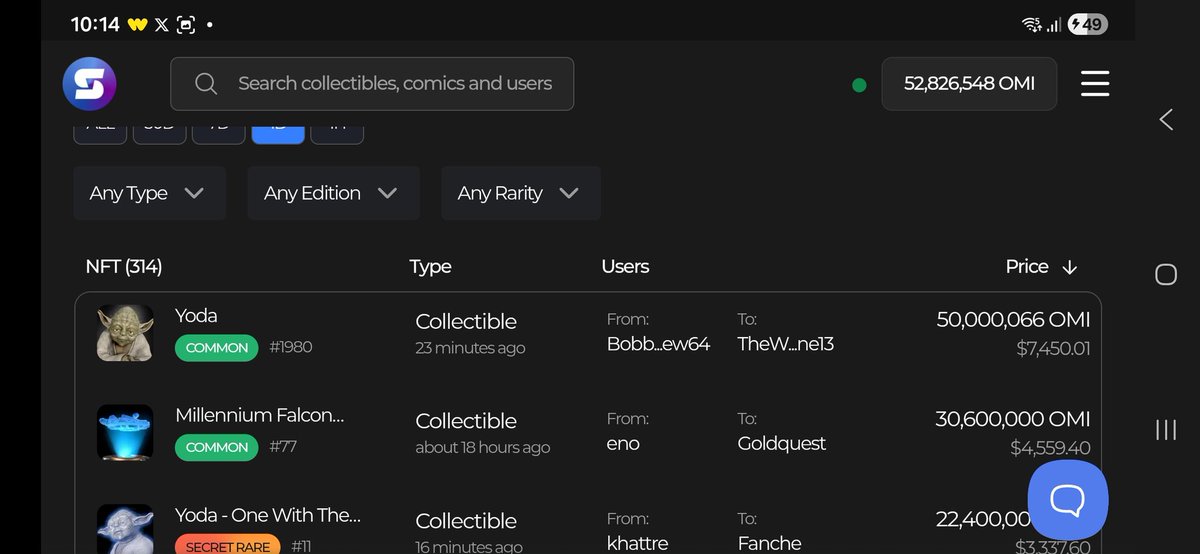Tap the battery indicator showing 49
The height and width of the screenshot is (554, 1200).
click(x=1088, y=25)
